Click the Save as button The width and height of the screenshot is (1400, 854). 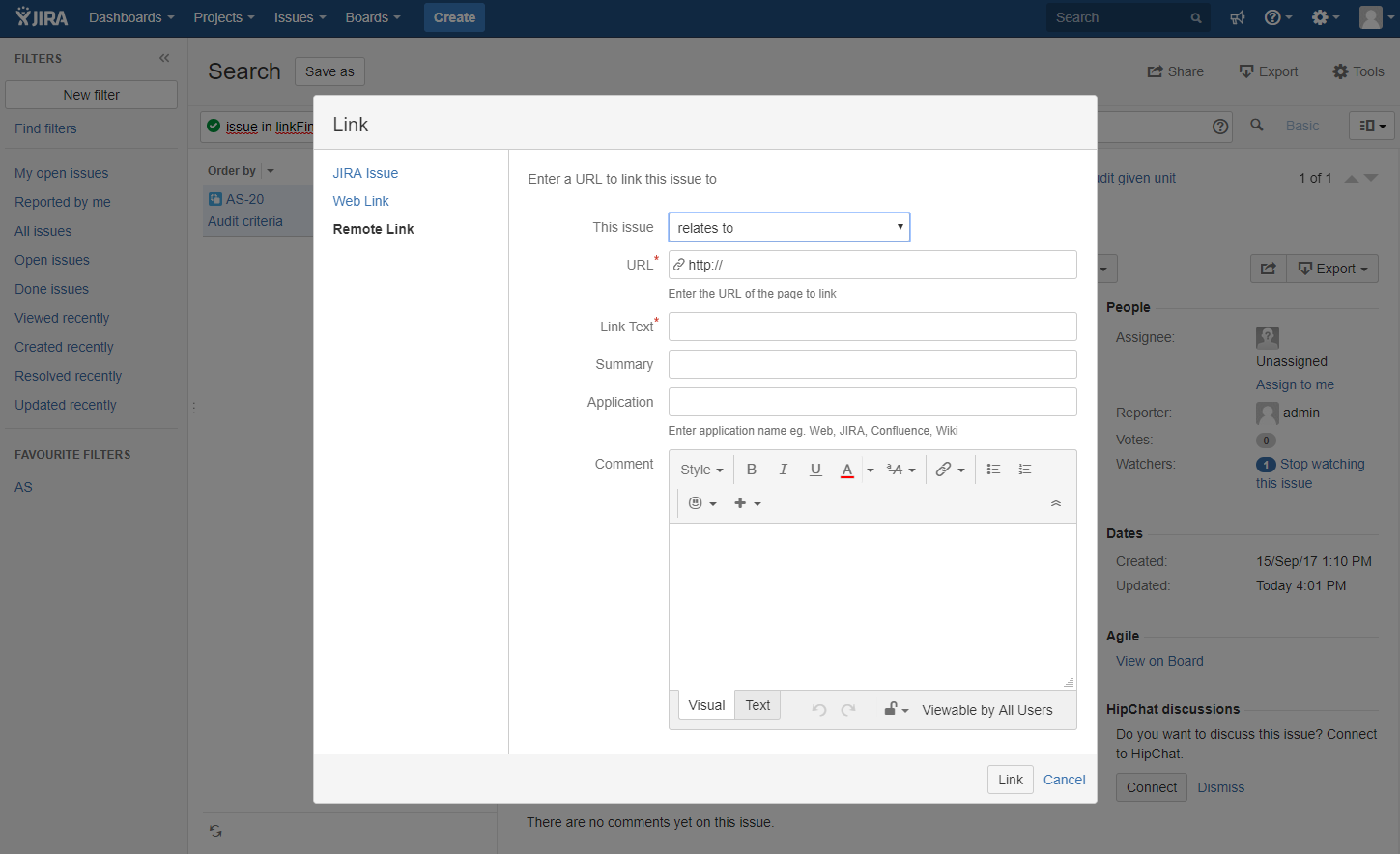pos(329,71)
